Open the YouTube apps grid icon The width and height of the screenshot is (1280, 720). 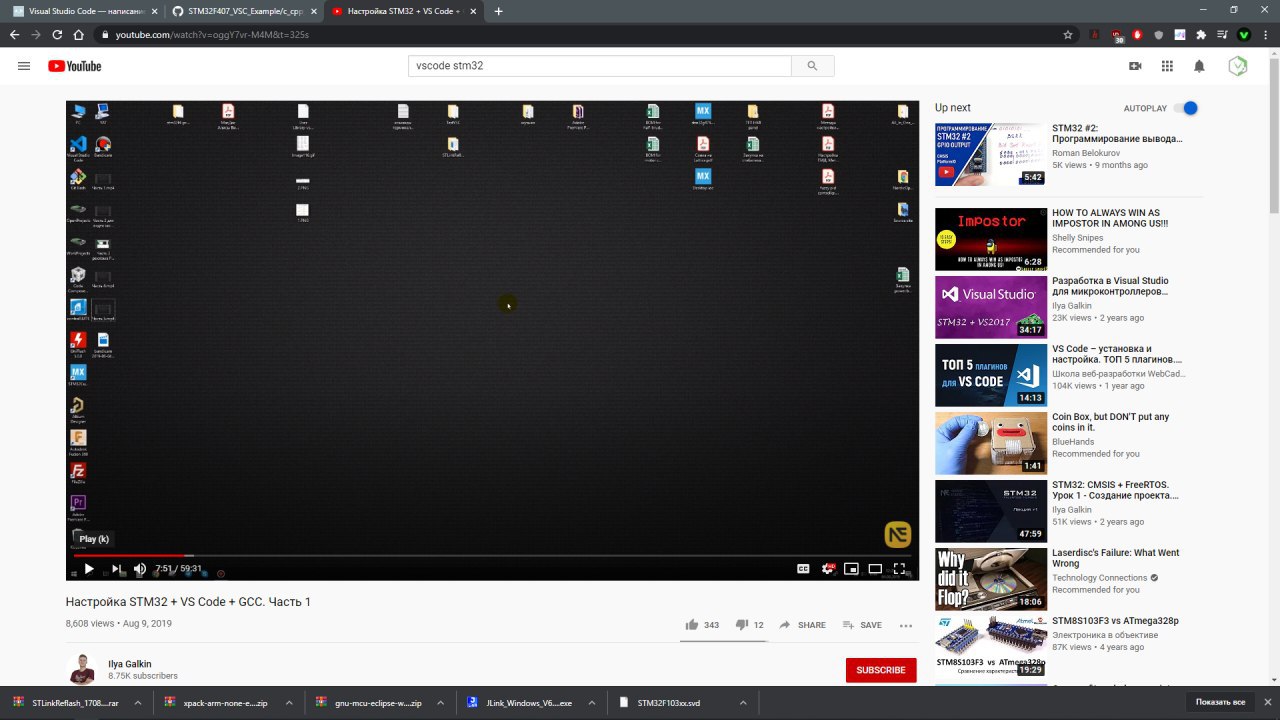1167,66
